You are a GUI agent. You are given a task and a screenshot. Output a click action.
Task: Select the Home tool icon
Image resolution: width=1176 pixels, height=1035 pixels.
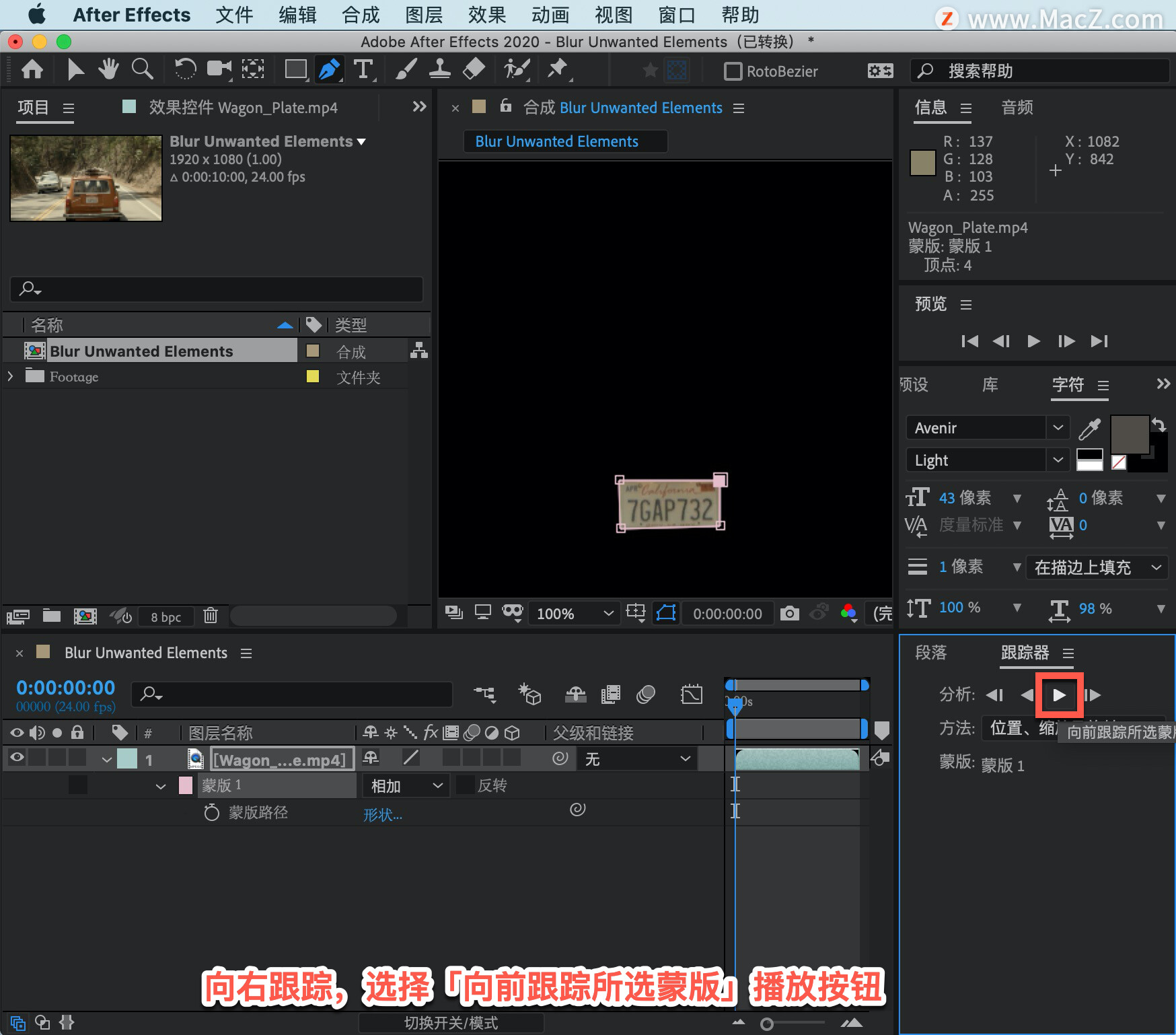[x=32, y=69]
